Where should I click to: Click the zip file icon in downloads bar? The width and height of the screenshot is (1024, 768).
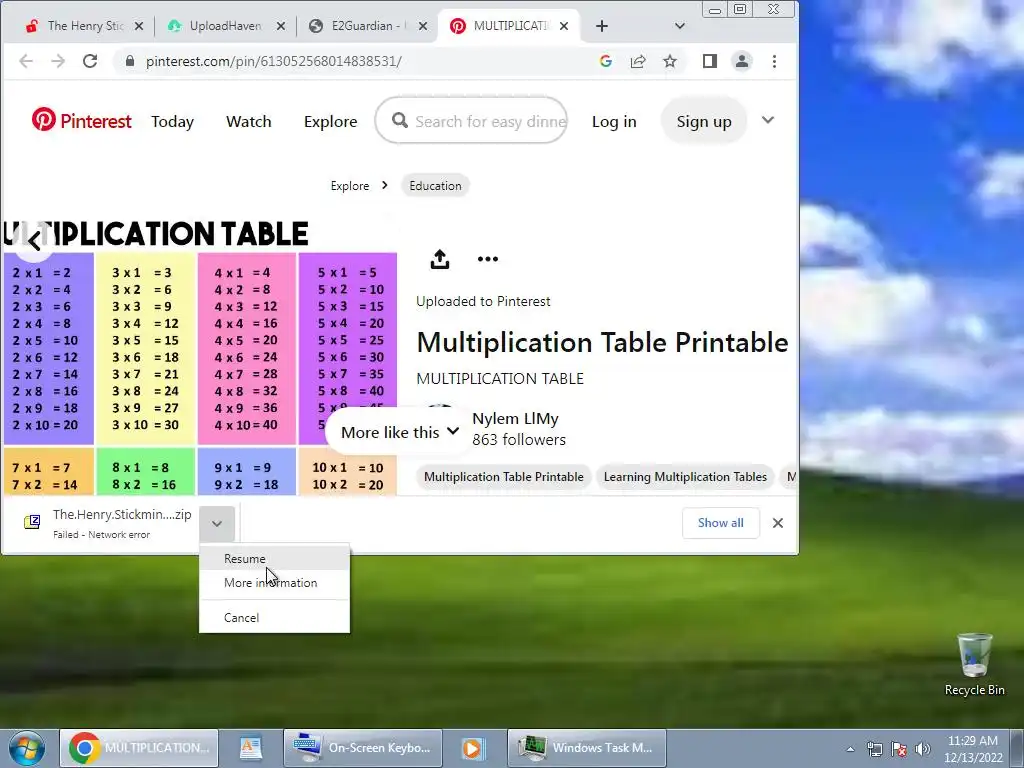pyautogui.click(x=32, y=522)
